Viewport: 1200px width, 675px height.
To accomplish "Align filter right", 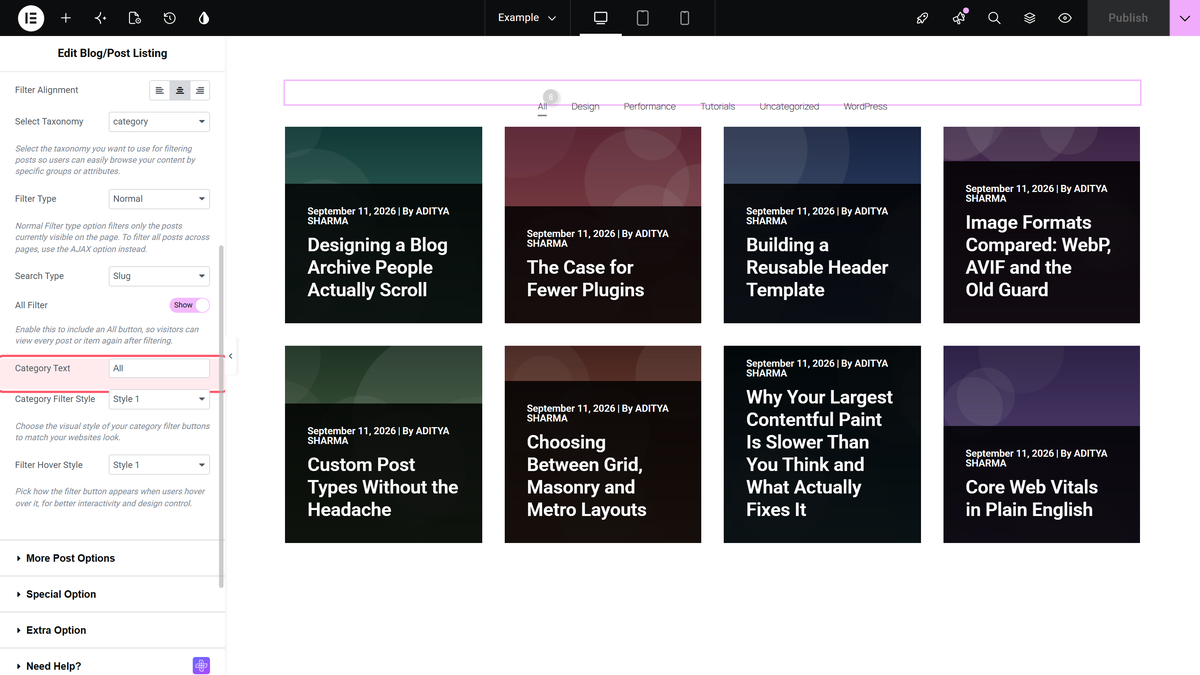I will click(x=200, y=91).
